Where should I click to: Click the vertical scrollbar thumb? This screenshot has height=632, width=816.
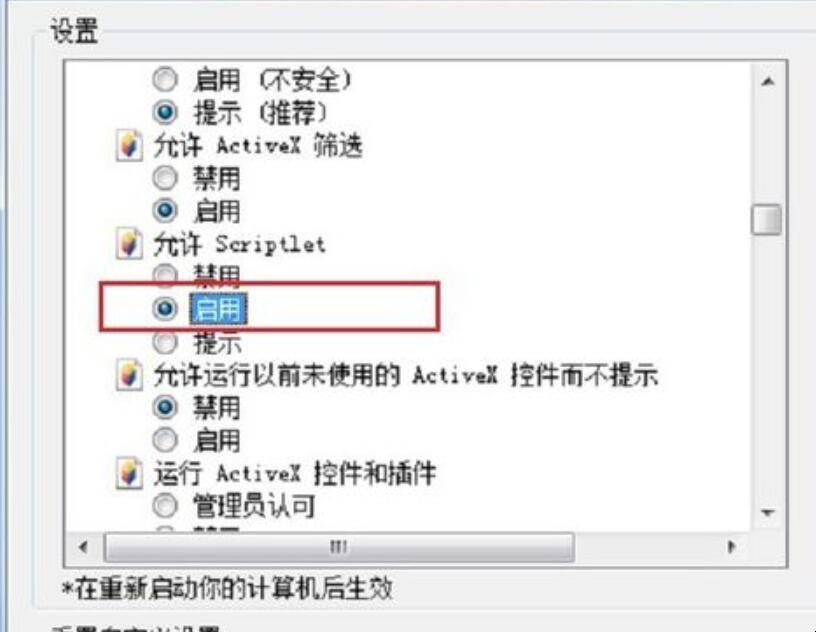tap(767, 220)
